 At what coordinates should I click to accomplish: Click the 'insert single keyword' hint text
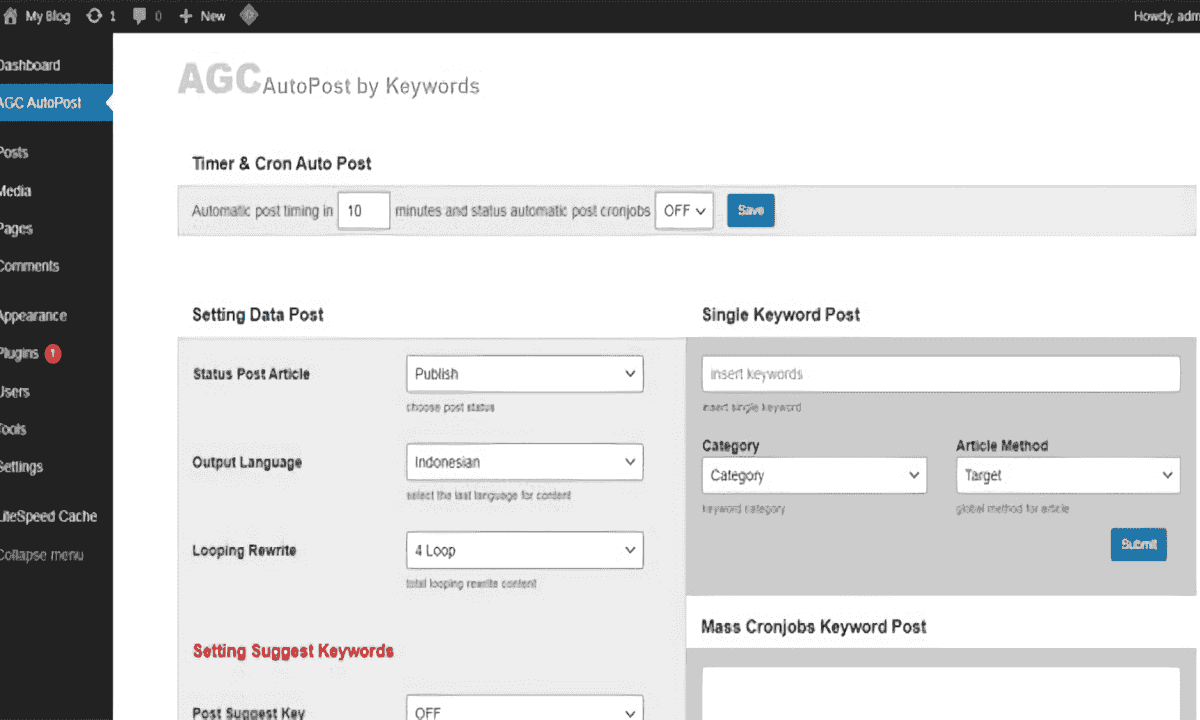click(751, 408)
